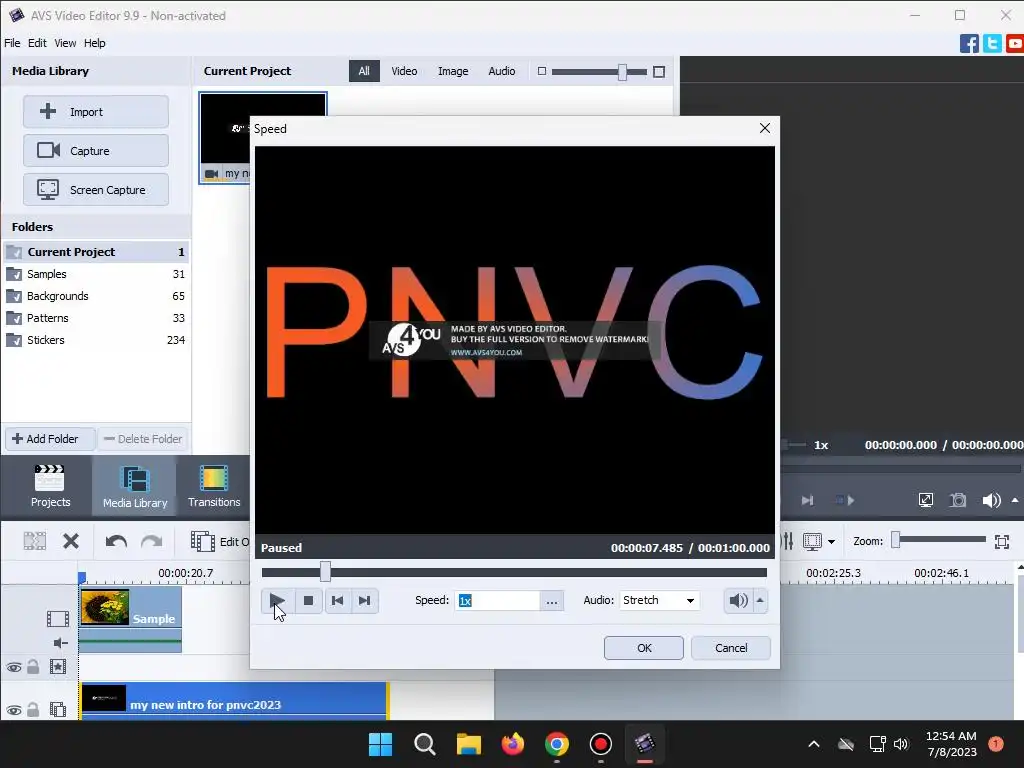Filter media by Video tab
The image size is (1024, 768).
(404, 71)
